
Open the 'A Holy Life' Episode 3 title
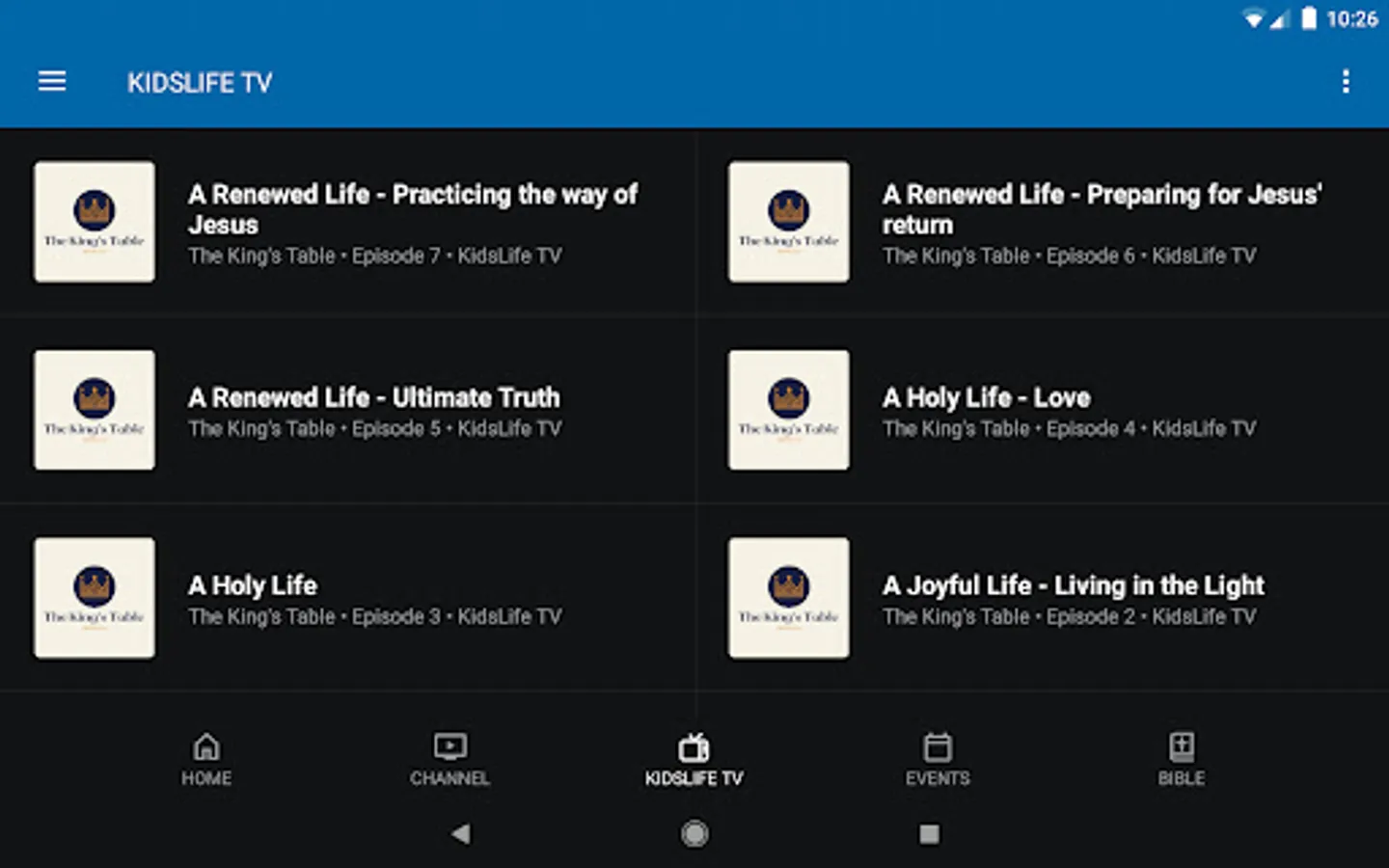[x=253, y=585]
